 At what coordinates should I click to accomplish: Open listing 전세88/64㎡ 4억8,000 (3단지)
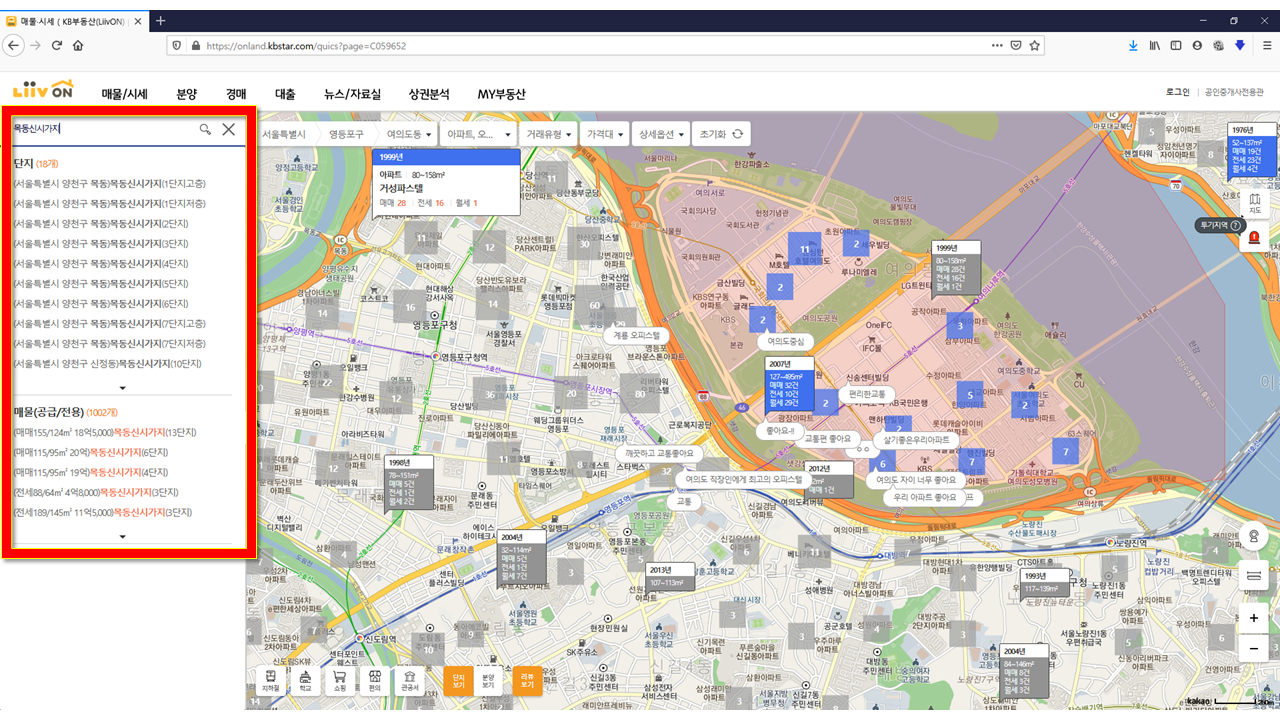95,492
